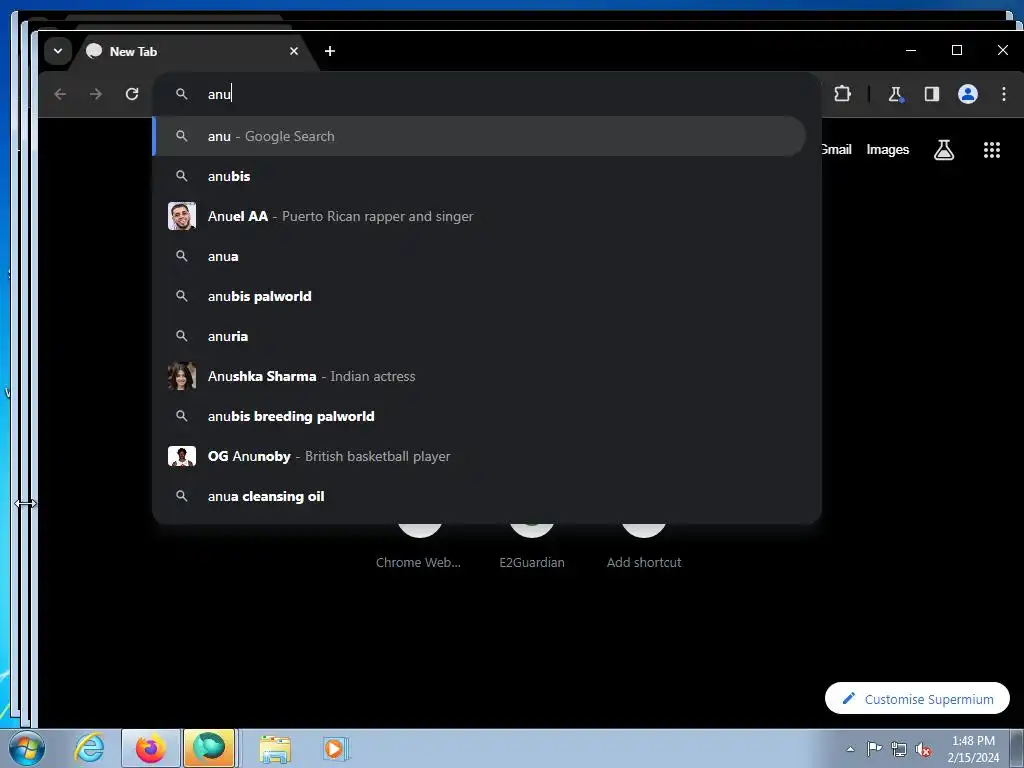Click the muted volume tray icon
This screenshot has width=1024, height=768.
923,749
